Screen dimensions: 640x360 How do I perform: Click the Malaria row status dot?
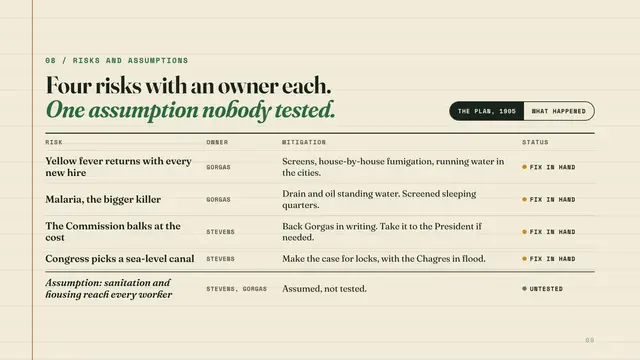524,199
